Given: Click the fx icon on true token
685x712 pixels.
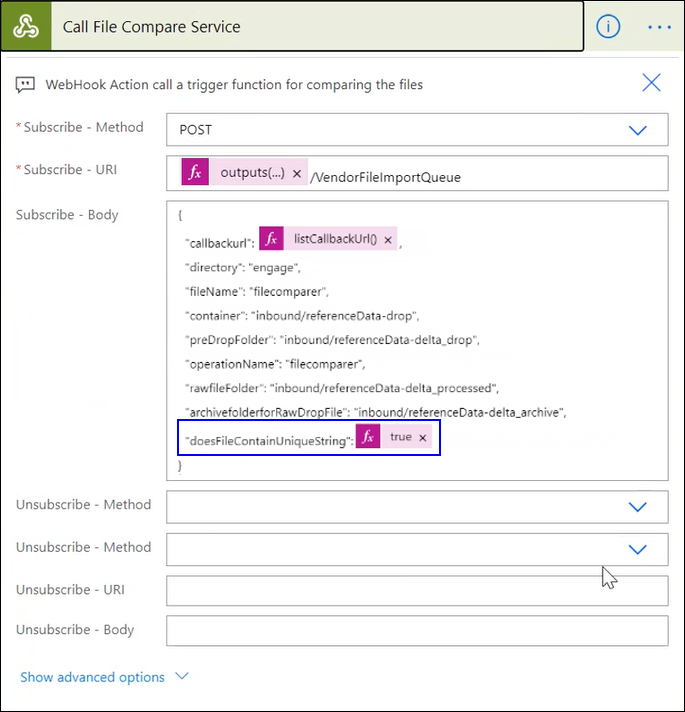Looking at the screenshot, I should [x=368, y=438].
